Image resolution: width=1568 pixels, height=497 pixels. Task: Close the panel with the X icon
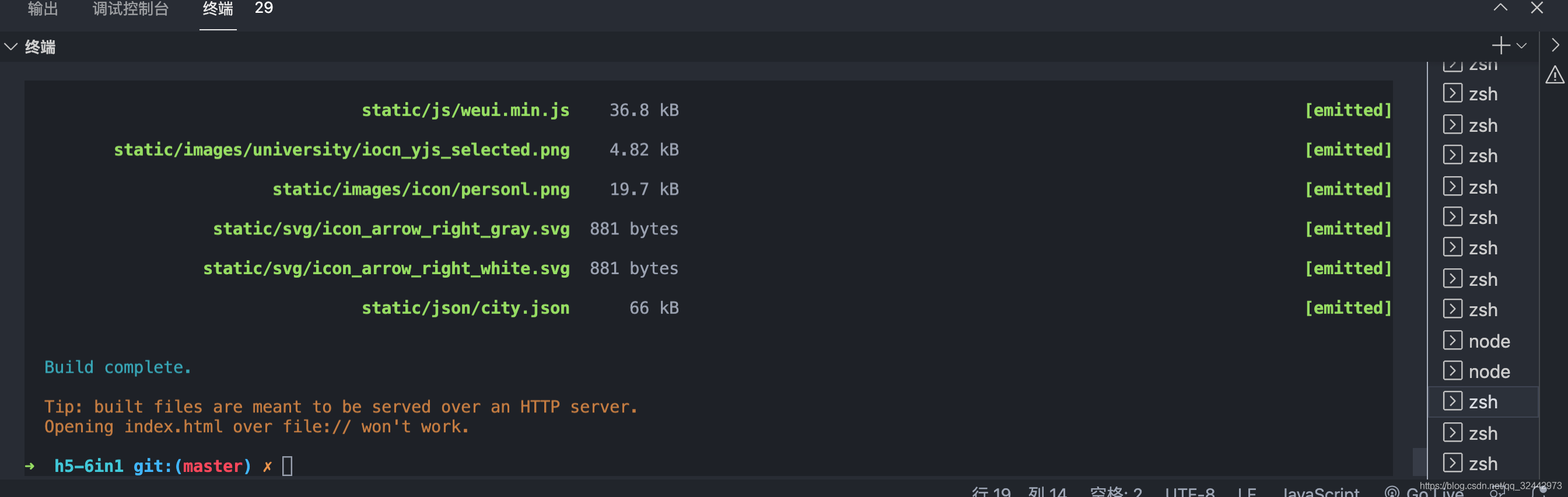tap(1537, 8)
